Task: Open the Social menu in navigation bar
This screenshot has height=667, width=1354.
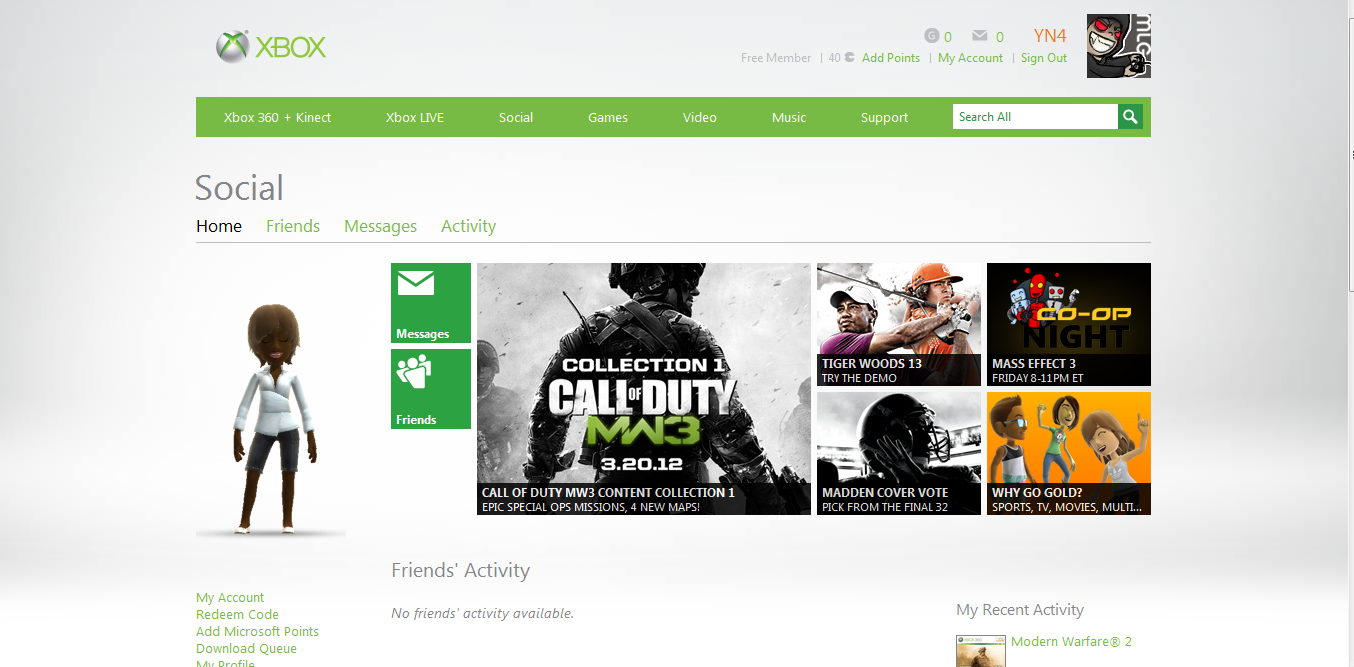Action: 516,117
